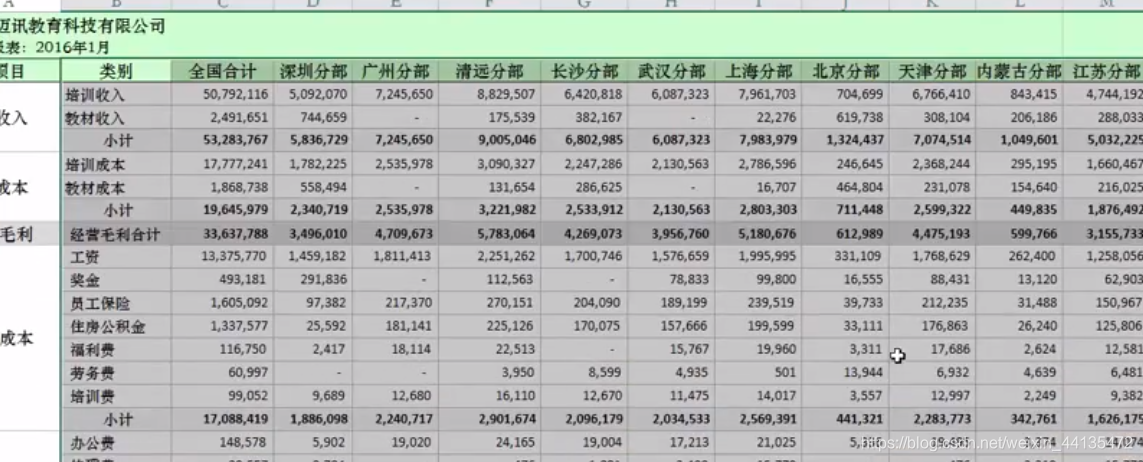Click the cell with value 3,090,327
Image resolution: width=1143 pixels, height=462 pixels.
coord(489,165)
